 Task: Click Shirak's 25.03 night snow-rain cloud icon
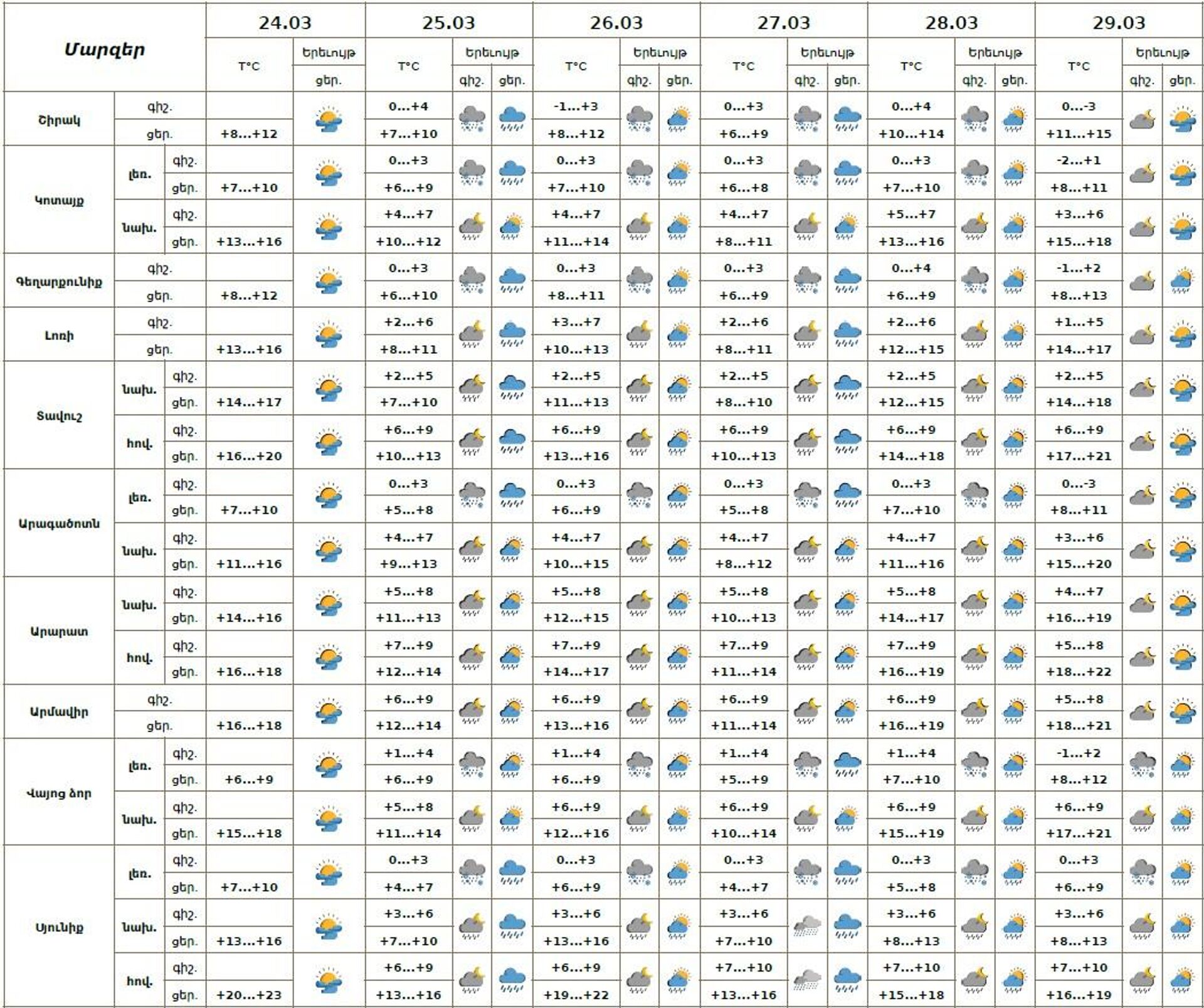click(472, 119)
